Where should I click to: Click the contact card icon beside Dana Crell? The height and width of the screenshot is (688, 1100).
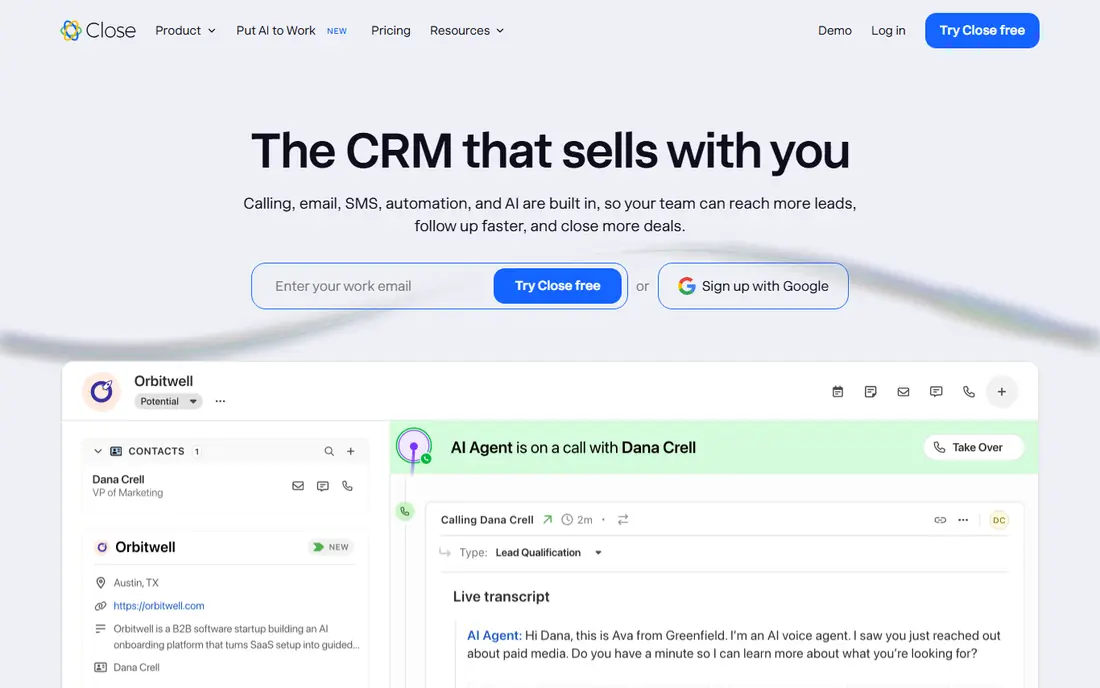click(100, 667)
